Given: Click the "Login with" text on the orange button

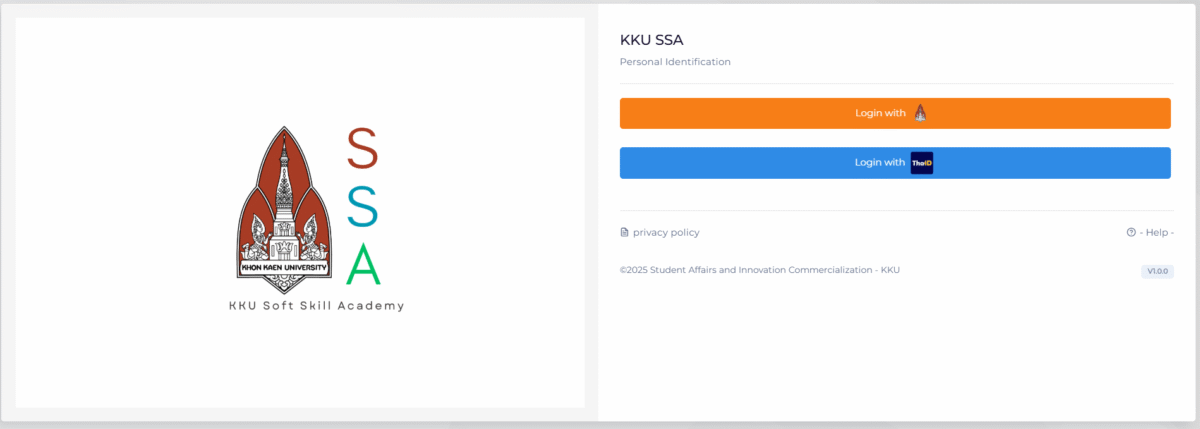Looking at the screenshot, I should (880, 113).
